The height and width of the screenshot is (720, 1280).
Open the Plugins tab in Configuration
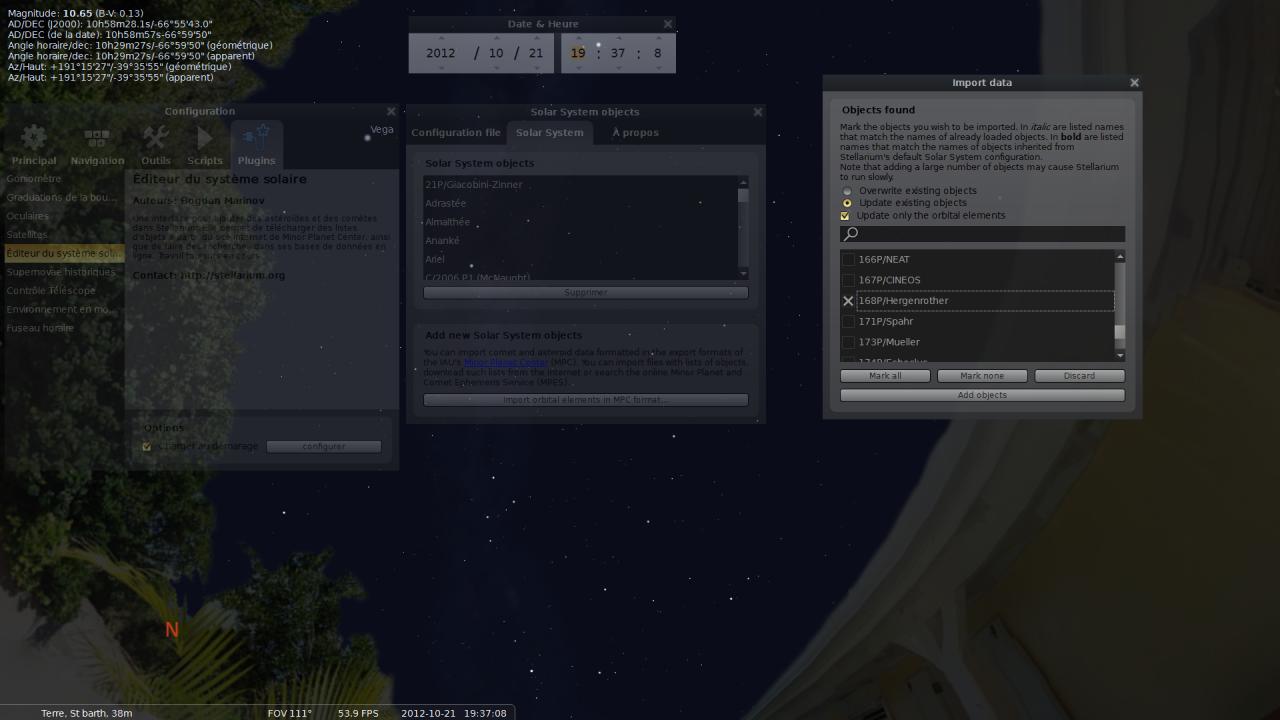click(256, 144)
